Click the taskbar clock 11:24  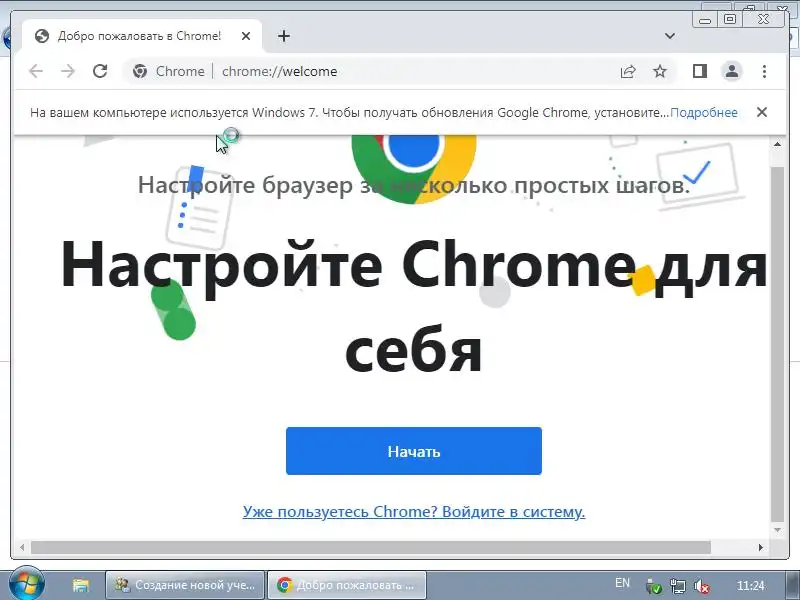point(751,586)
